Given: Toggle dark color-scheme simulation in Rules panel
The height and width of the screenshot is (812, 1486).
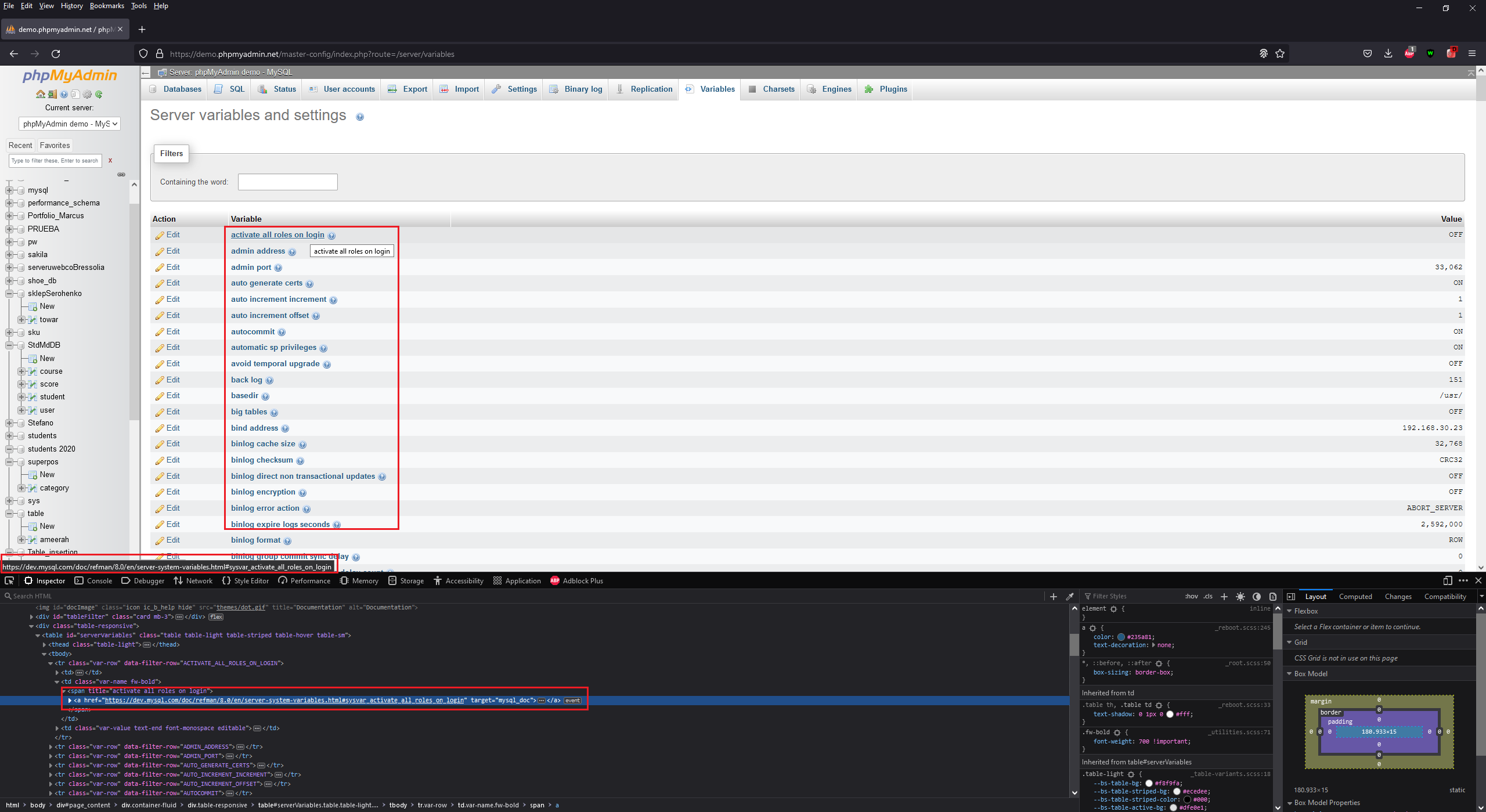Looking at the screenshot, I should click(x=1256, y=596).
